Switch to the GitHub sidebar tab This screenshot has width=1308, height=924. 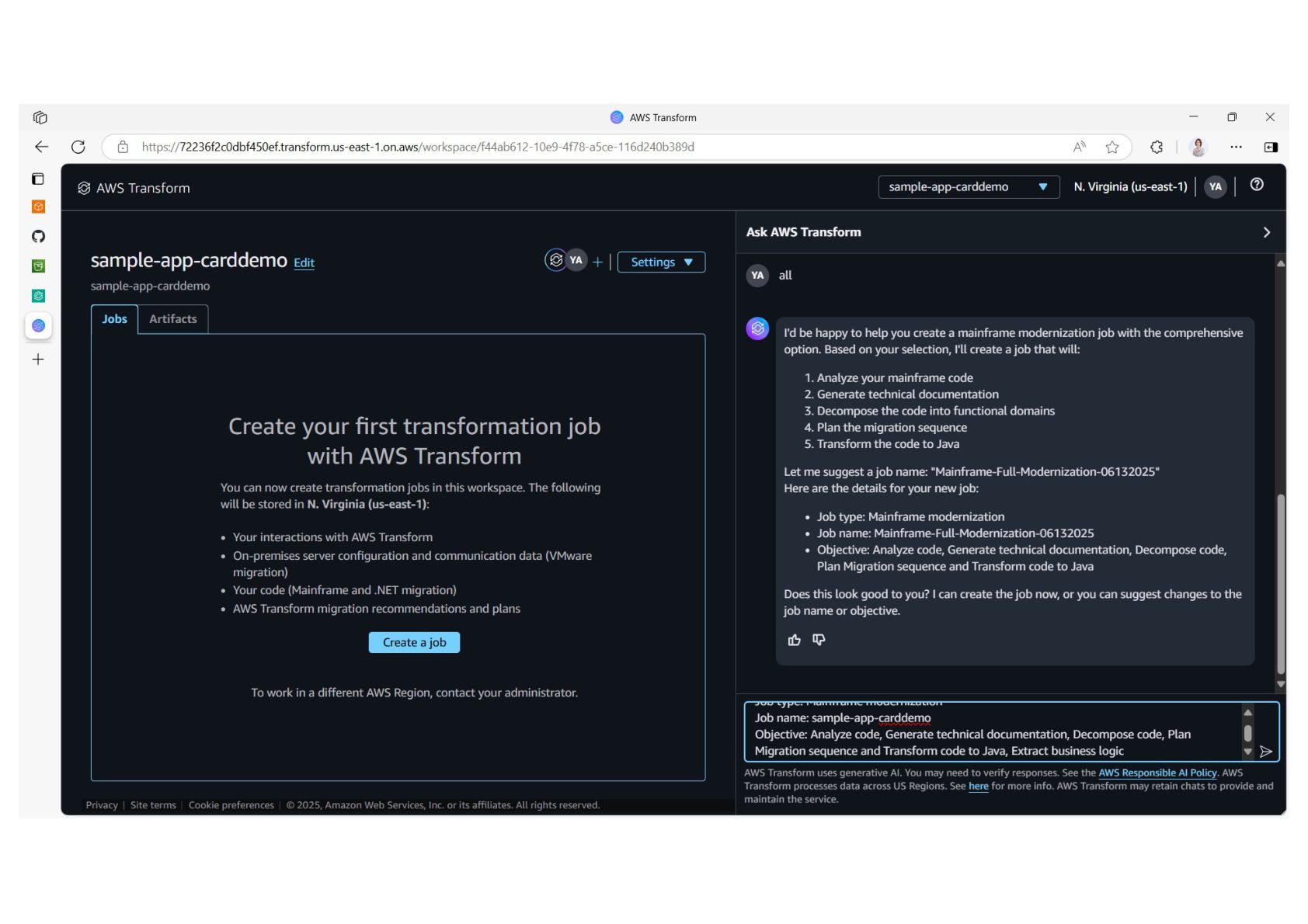pyautogui.click(x=38, y=236)
